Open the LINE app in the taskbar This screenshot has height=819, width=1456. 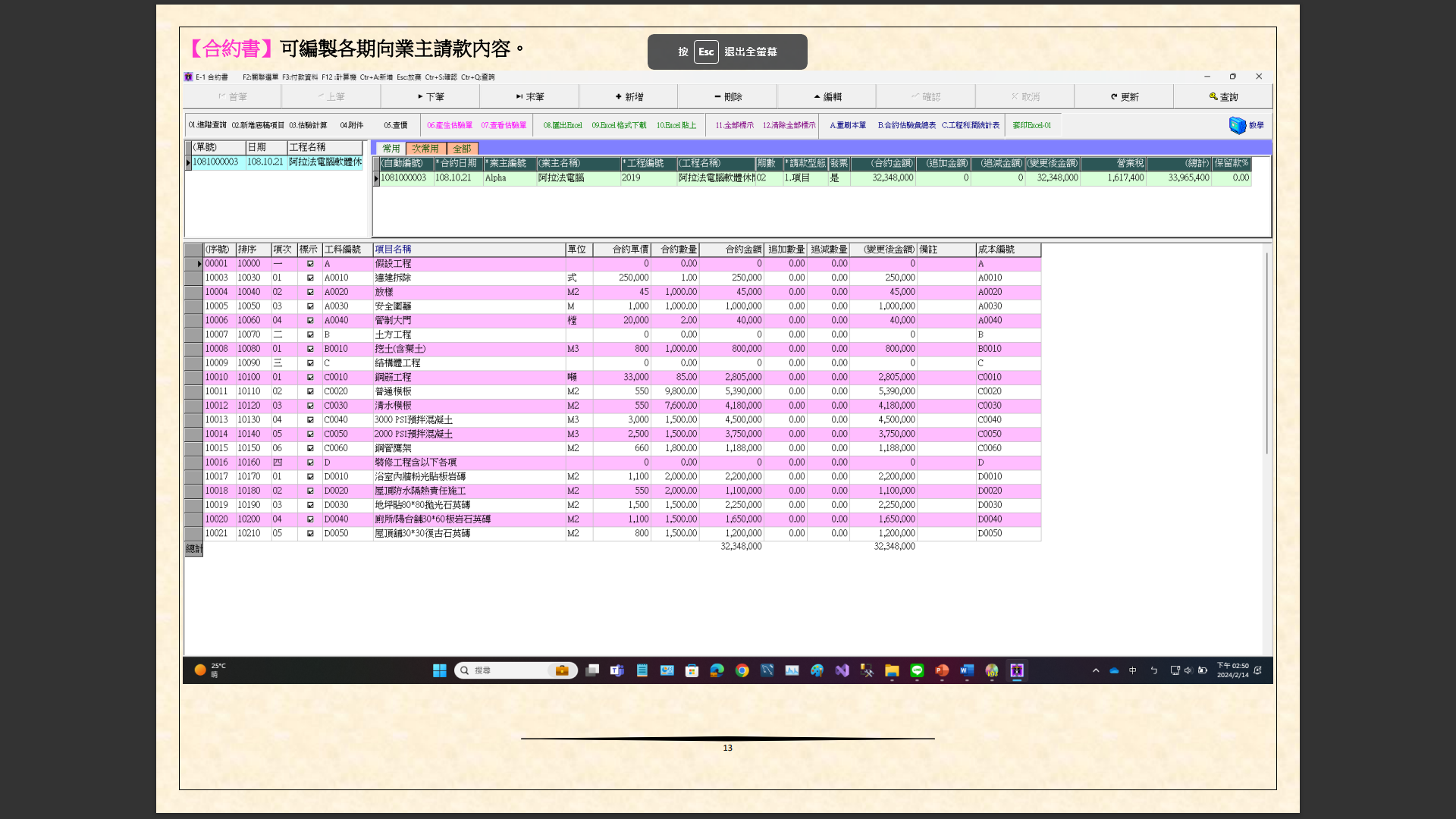[917, 670]
